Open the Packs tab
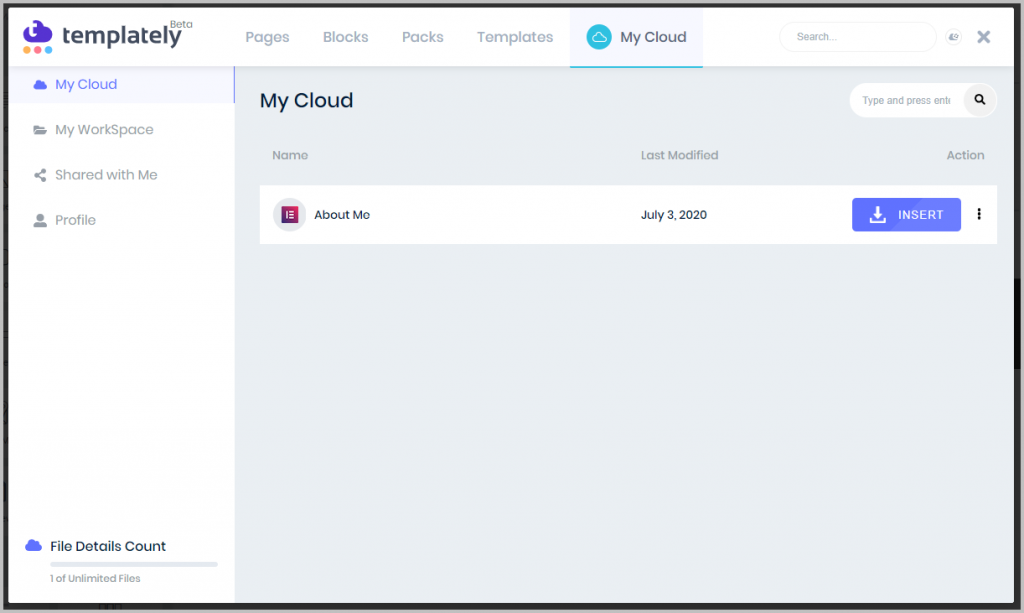 pos(423,37)
